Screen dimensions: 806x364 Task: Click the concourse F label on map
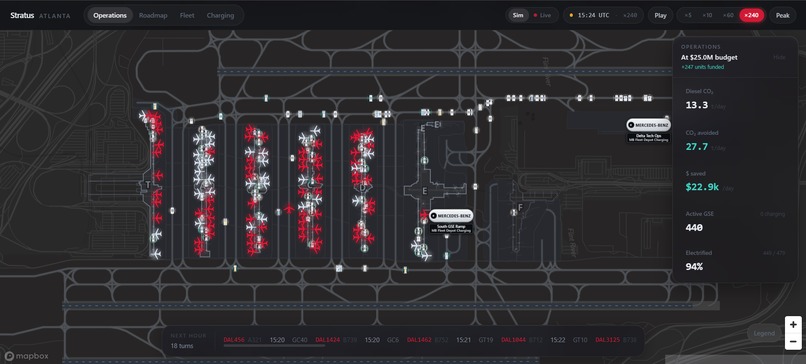point(520,207)
